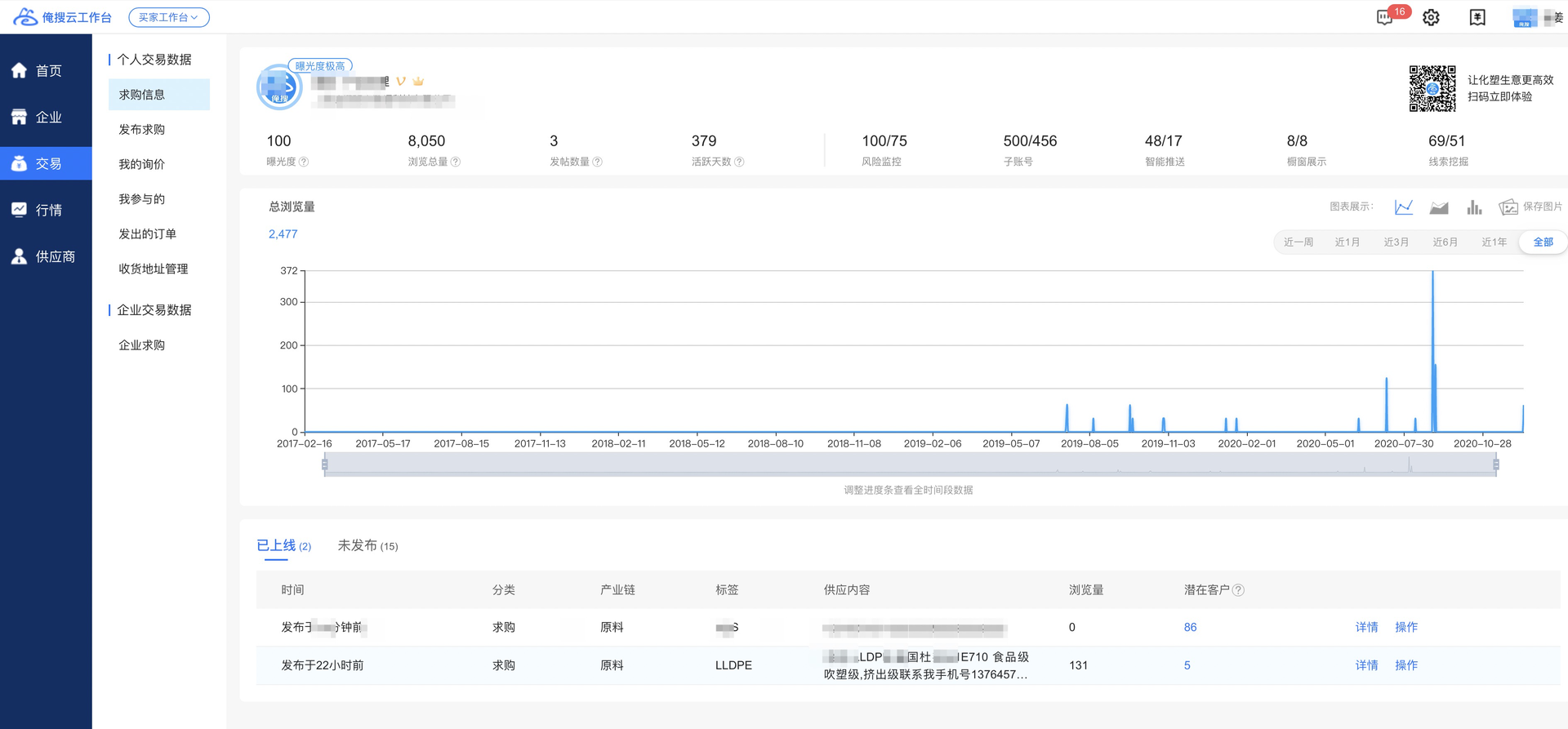Switch chart to line graph view

tap(1403, 207)
